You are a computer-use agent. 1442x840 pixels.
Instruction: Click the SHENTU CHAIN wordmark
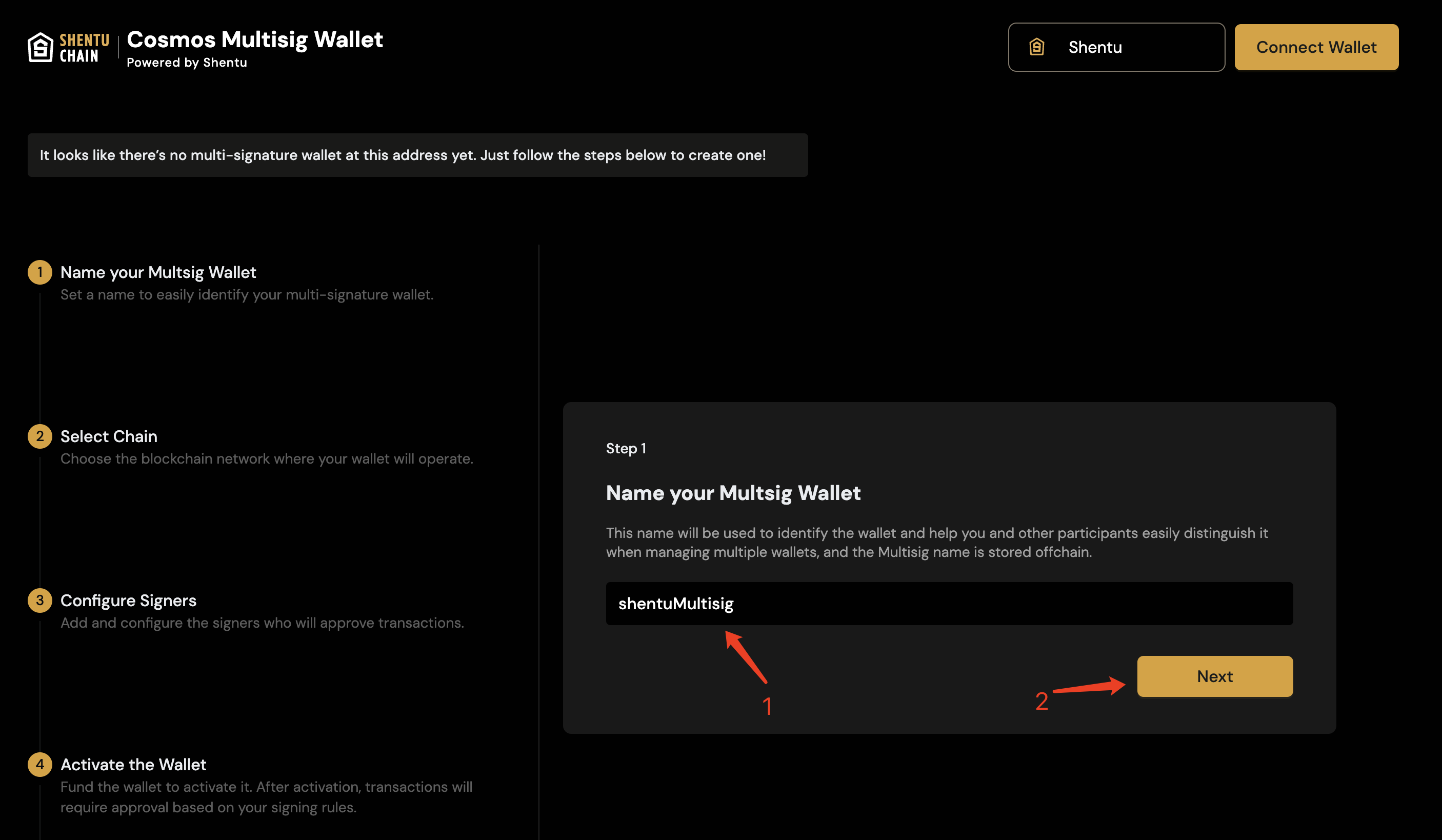pyautogui.click(x=84, y=48)
